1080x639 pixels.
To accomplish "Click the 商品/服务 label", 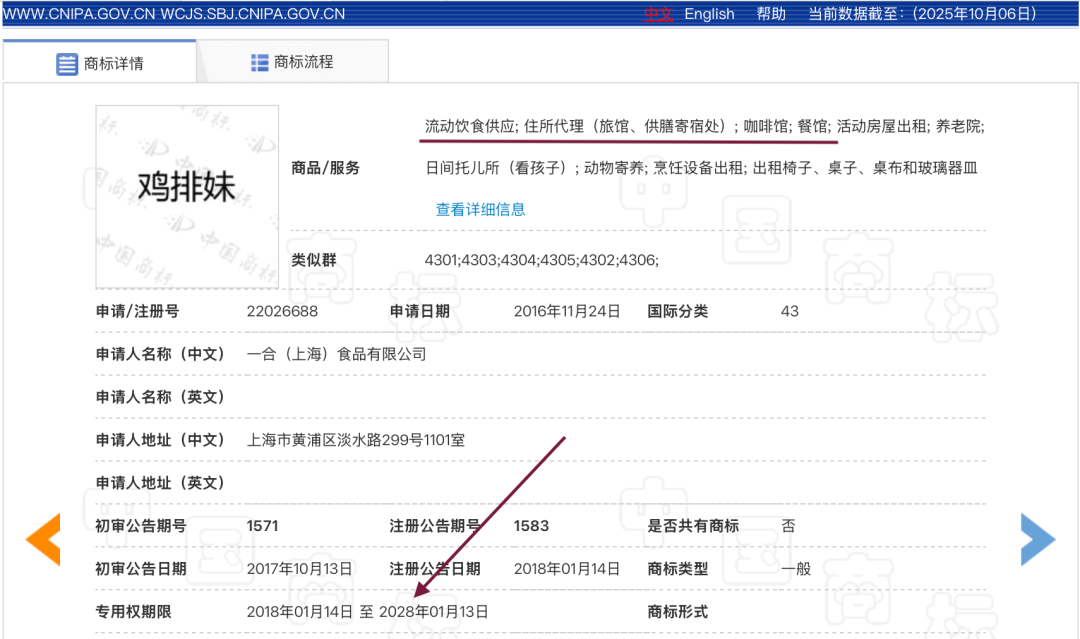I will tap(325, 168).
